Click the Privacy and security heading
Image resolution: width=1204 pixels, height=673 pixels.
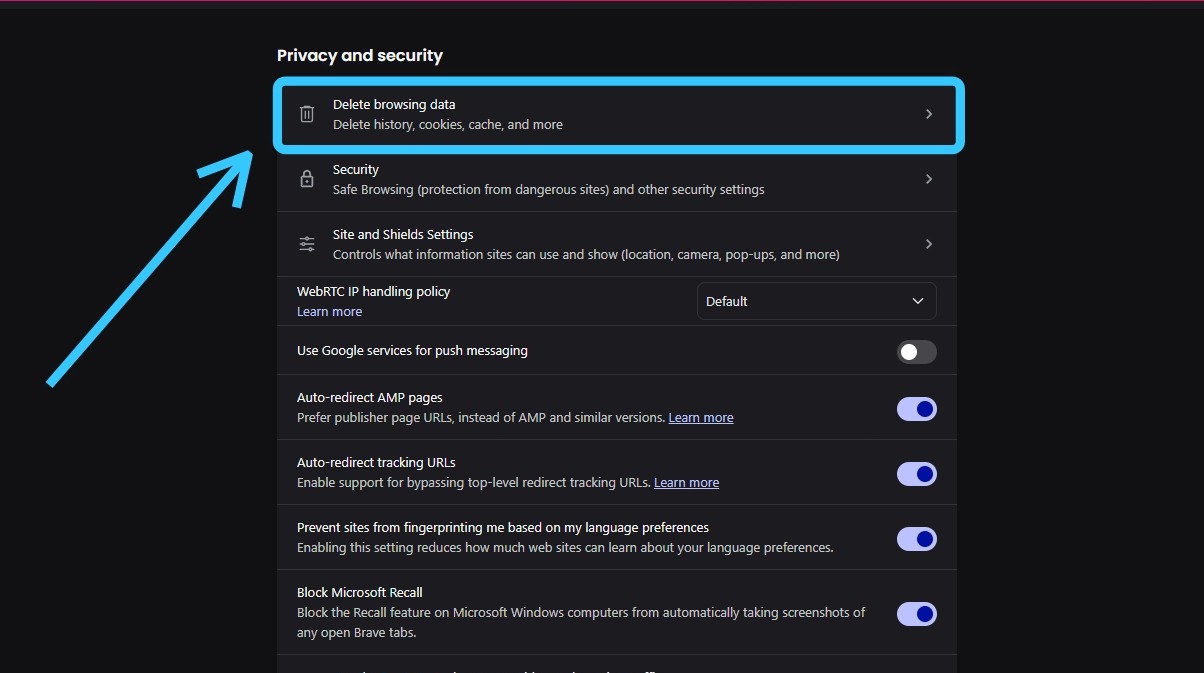[360, 56]
